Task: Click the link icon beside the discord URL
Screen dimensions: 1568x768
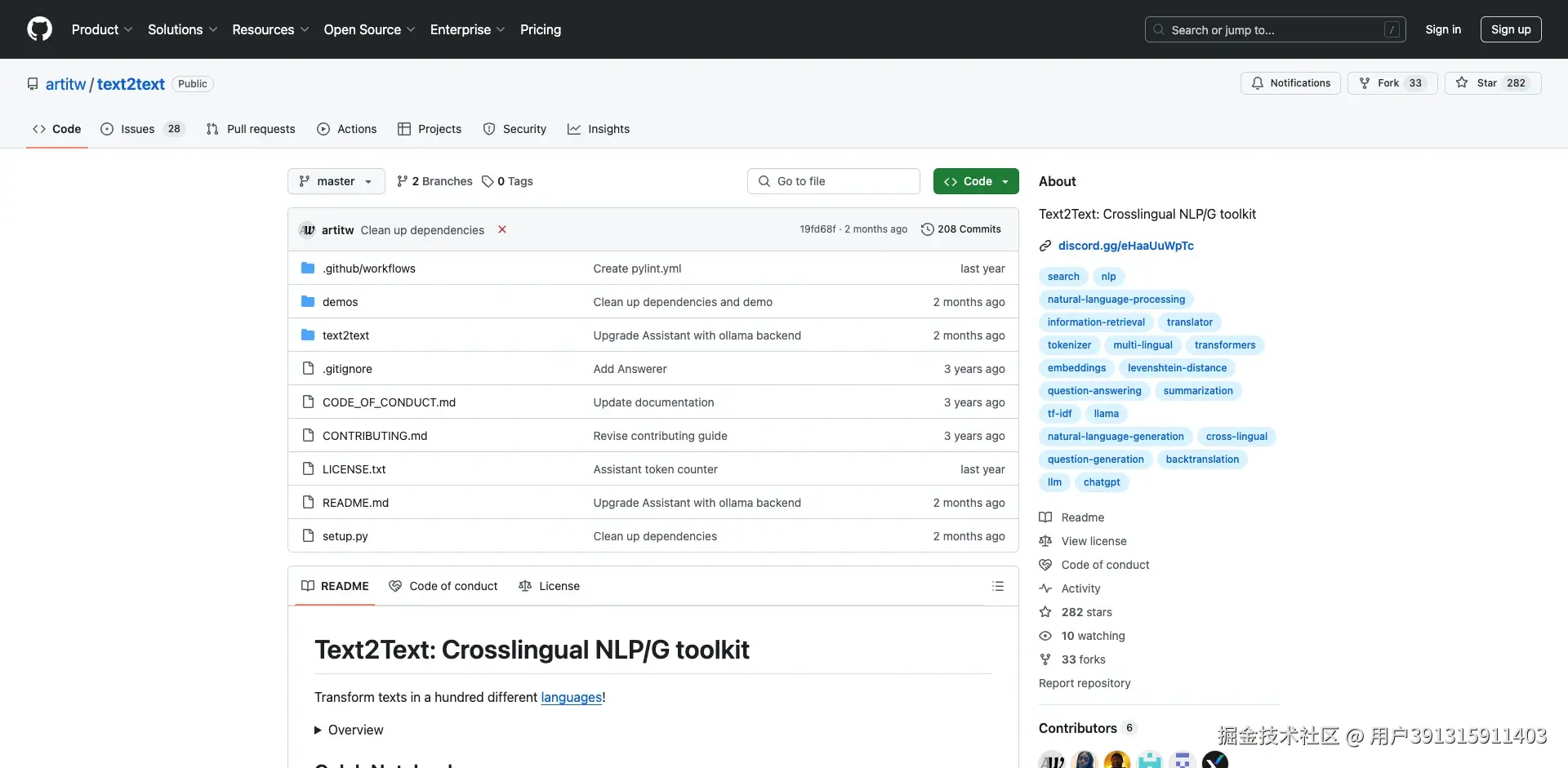Action: click(1045, 246)
